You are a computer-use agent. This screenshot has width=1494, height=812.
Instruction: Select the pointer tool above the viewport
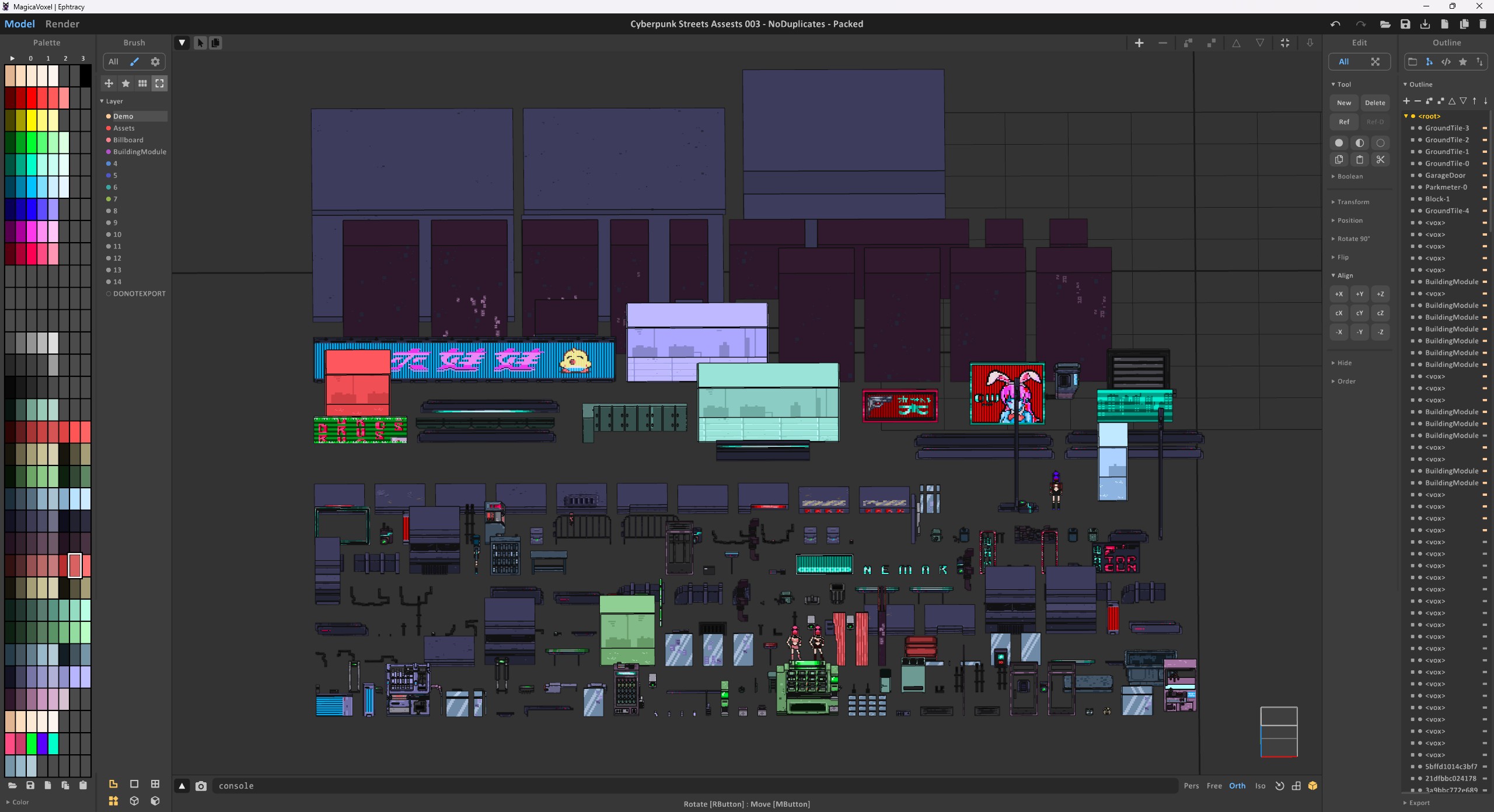coord(200,43)
